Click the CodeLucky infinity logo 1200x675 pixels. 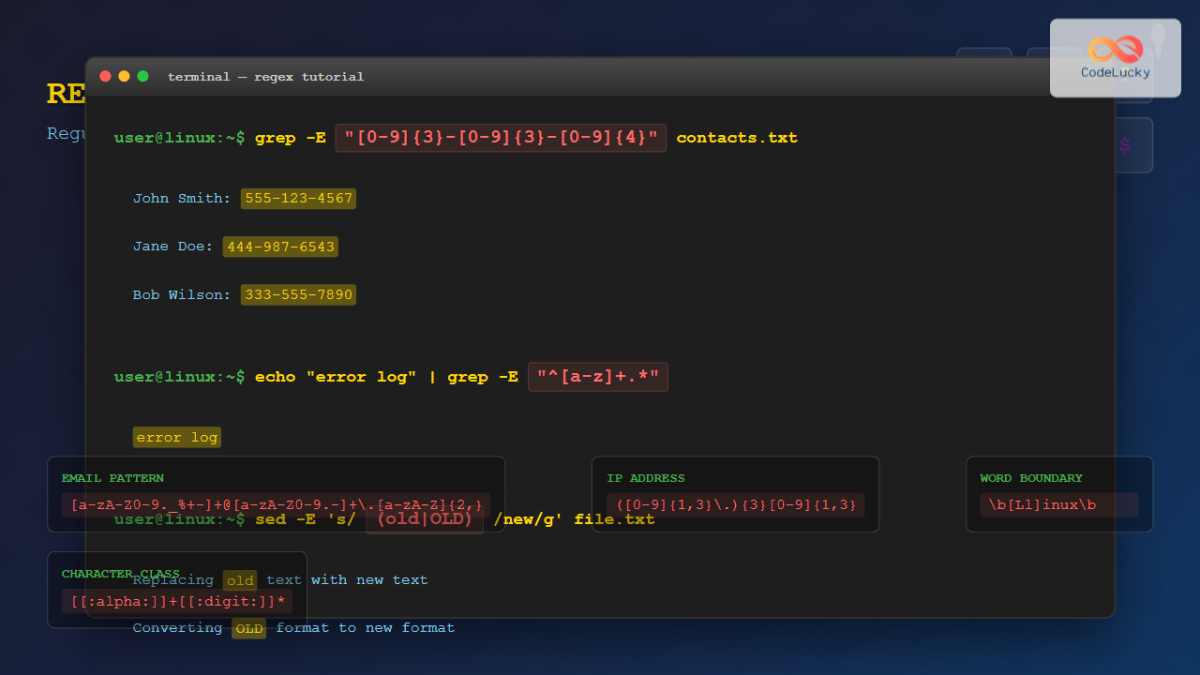[x=1115, y=45]
